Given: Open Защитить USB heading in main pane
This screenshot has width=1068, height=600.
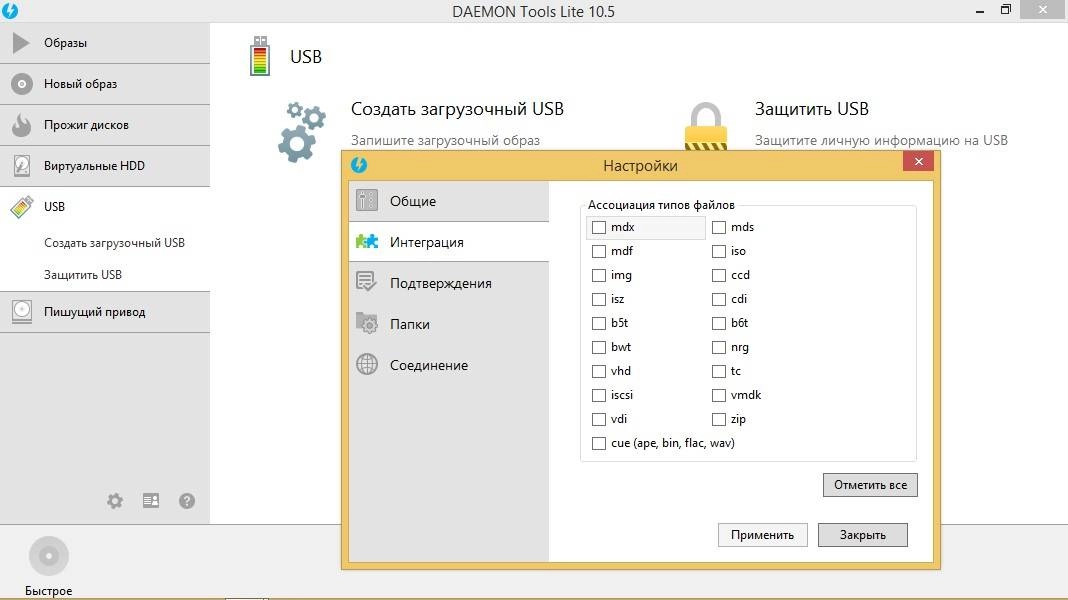Looking at the screenshot, I should point(812,109).
